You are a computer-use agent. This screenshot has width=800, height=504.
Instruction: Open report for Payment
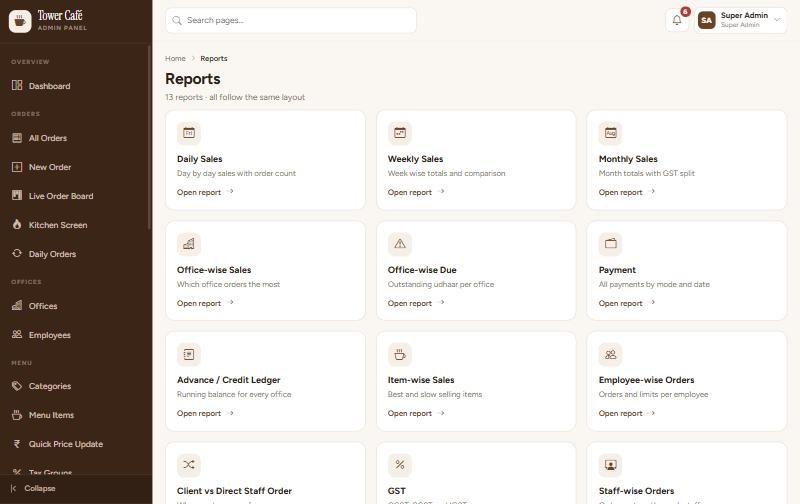(627, 303)
